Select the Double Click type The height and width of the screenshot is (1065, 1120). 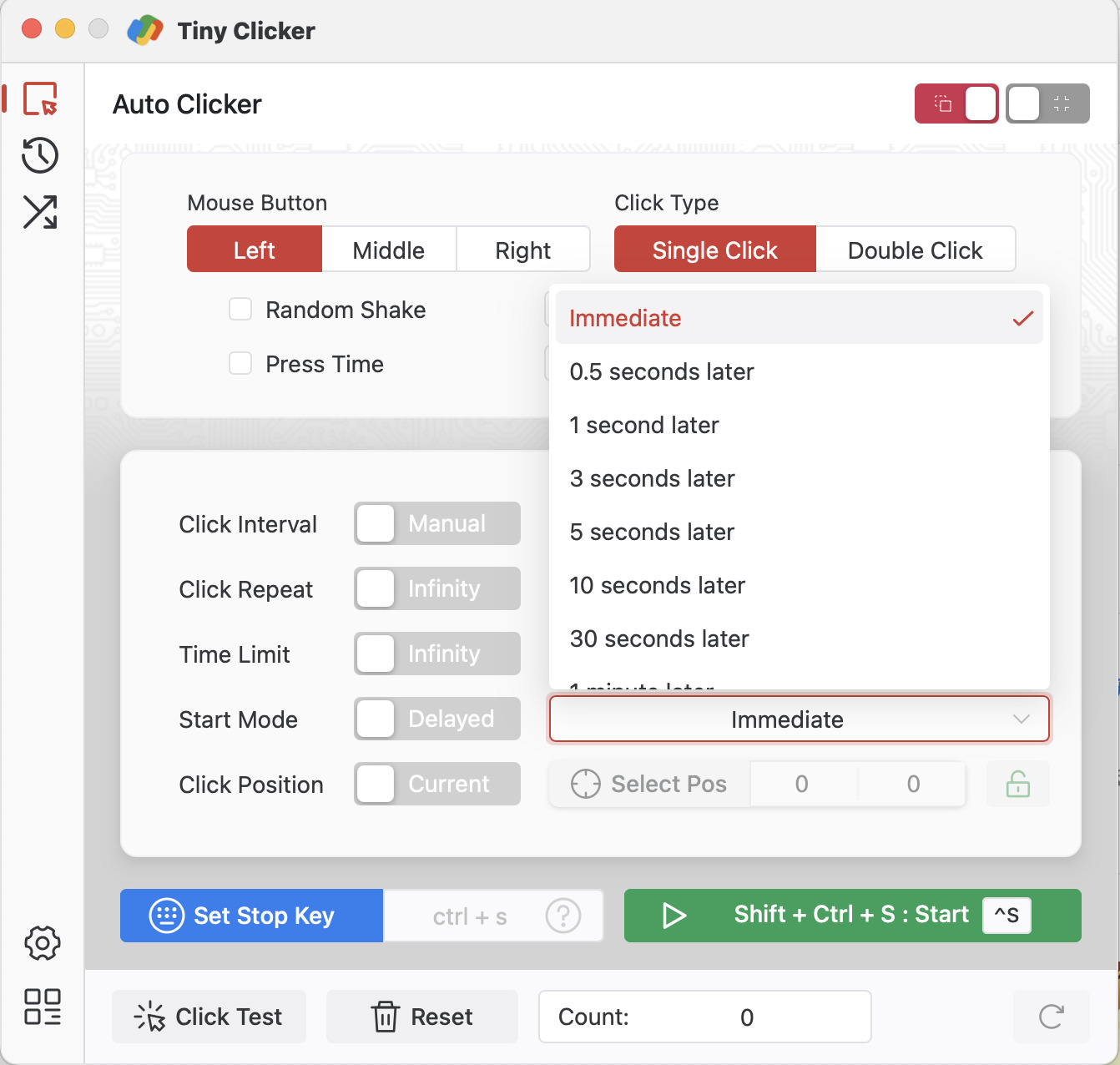pos(915,250)
